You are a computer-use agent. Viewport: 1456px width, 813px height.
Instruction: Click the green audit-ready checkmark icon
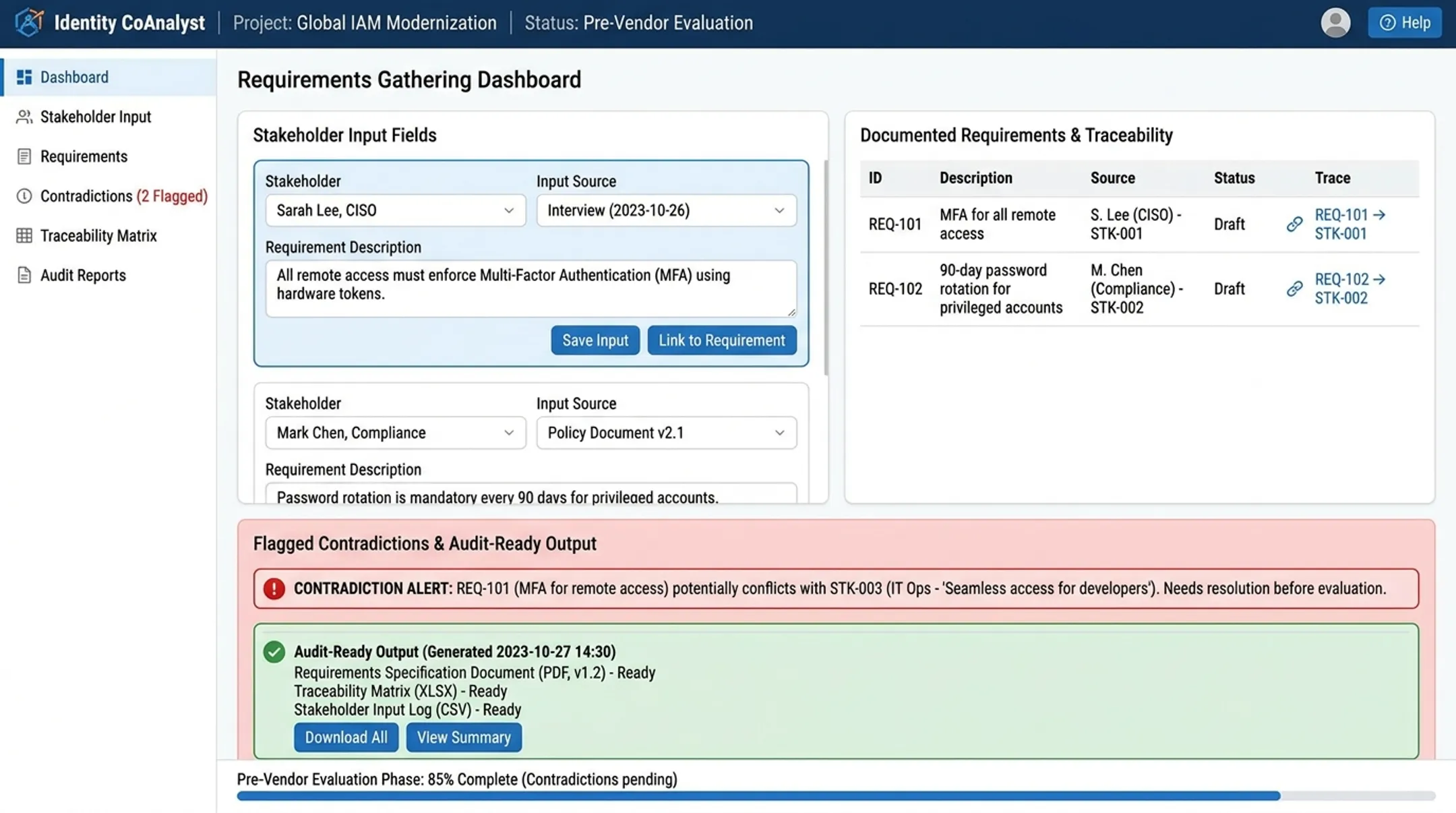point(274,652)
